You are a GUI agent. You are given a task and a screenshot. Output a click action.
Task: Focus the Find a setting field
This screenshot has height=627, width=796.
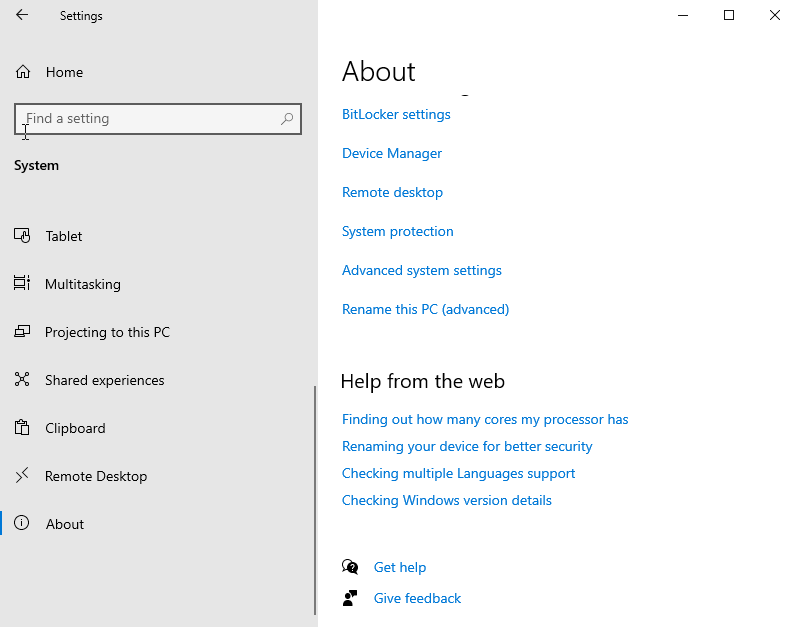[150, 119]
